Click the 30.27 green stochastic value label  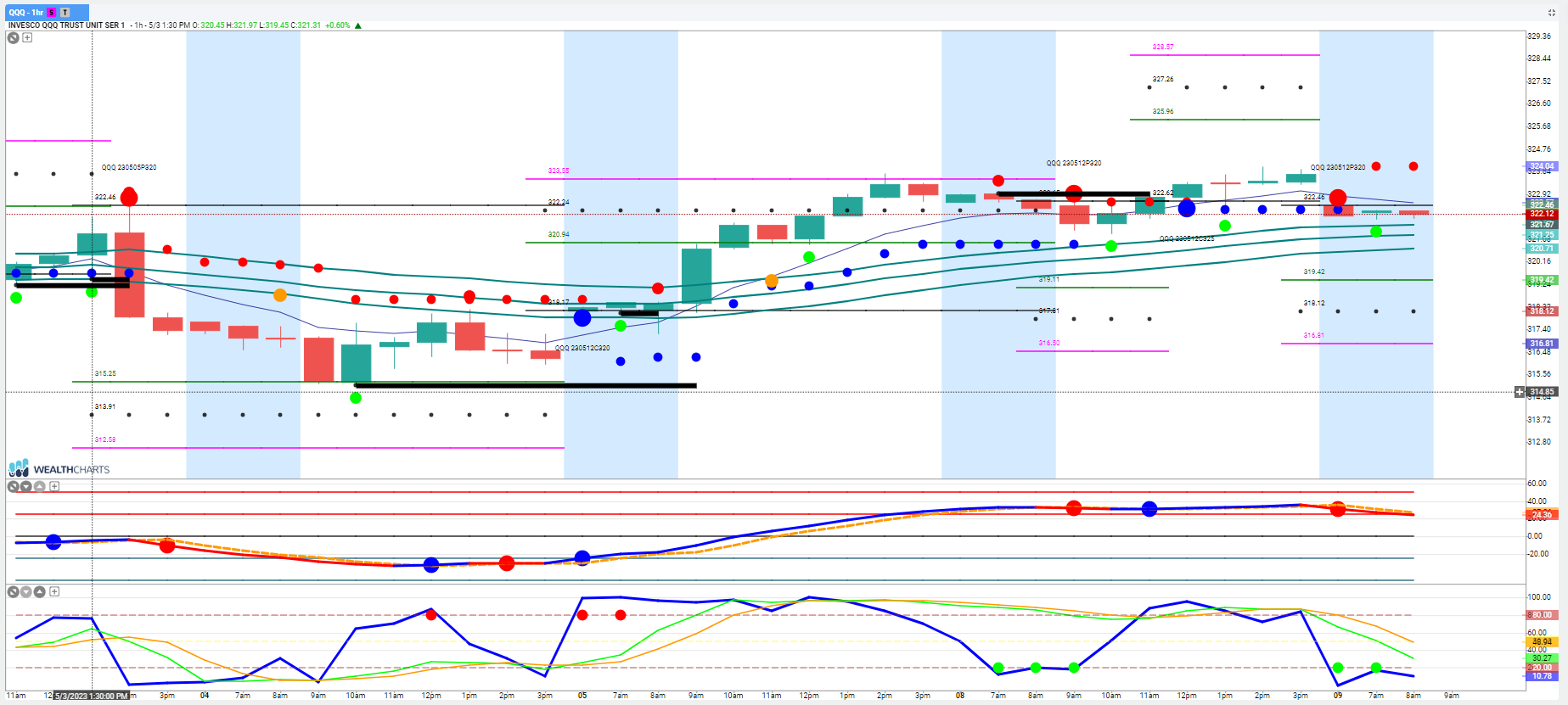point(1542,658)
